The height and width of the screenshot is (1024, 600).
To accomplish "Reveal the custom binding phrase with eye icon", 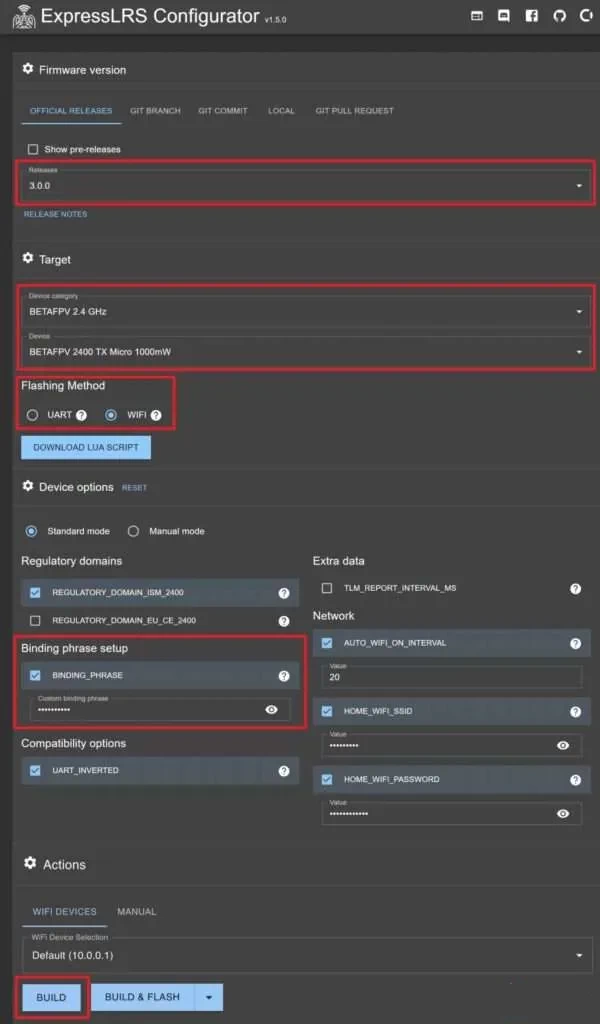I will [x=272, y=710].
